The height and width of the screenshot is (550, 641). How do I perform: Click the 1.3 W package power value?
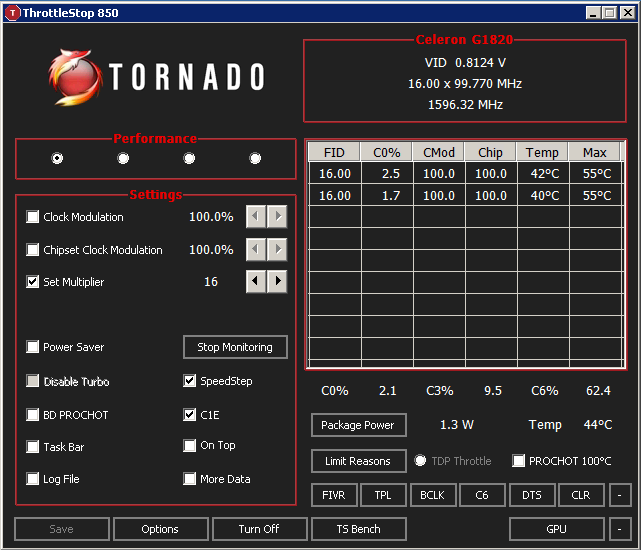click(x=457, y=424)
